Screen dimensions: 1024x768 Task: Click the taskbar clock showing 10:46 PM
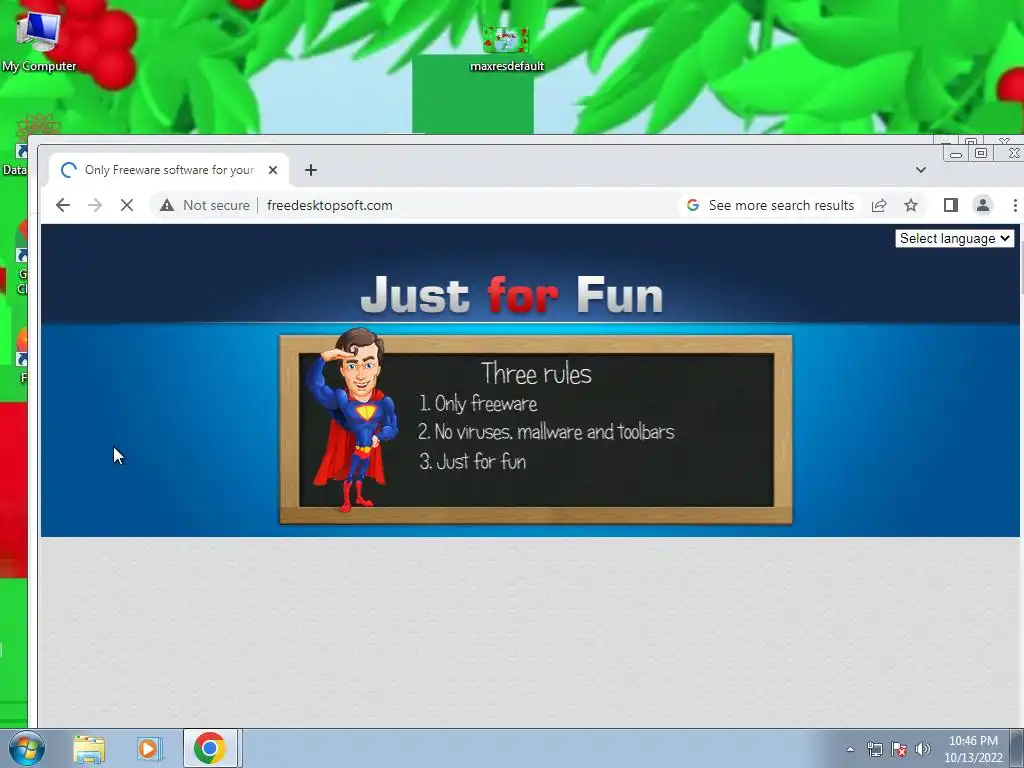973,749
